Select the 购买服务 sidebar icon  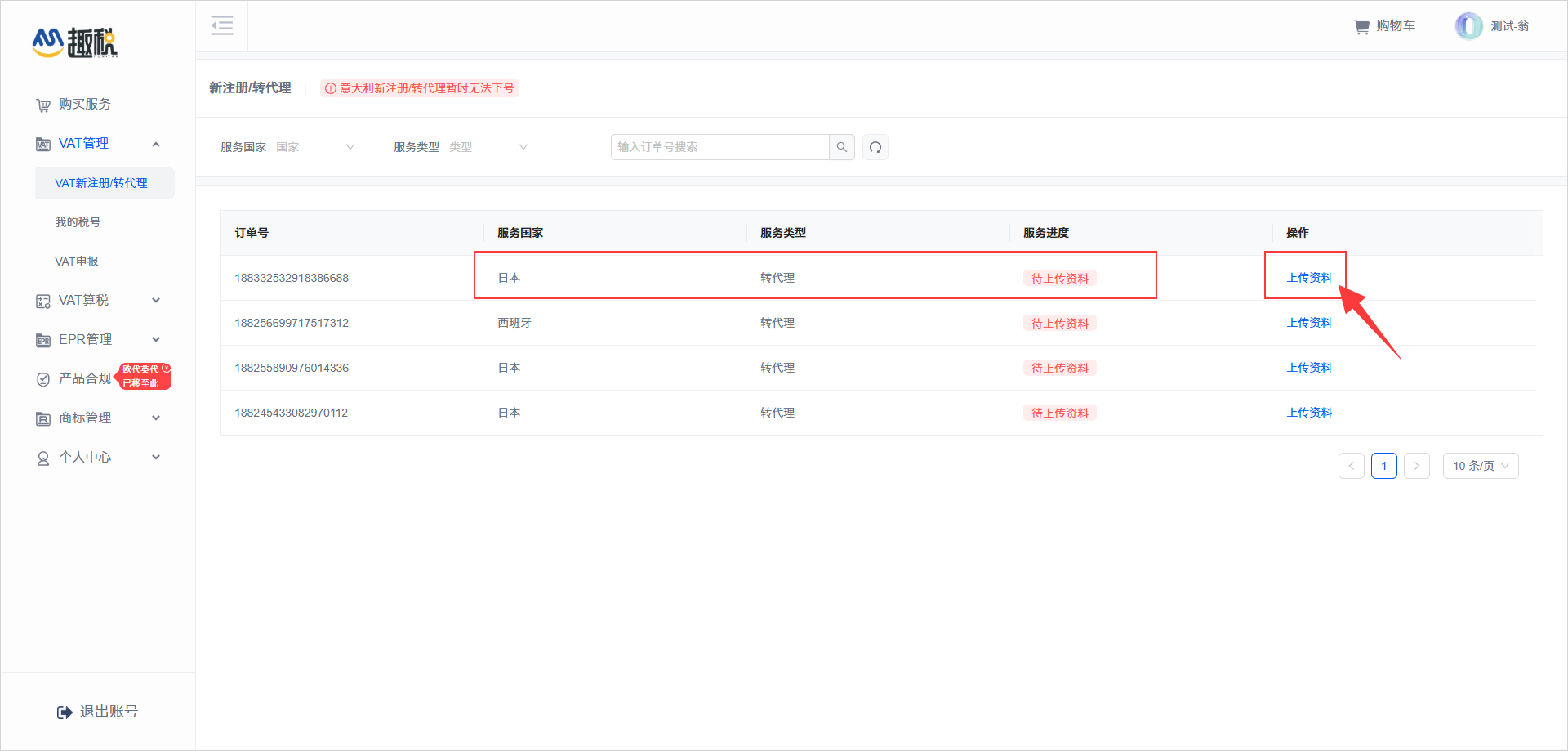coord(43,104)
